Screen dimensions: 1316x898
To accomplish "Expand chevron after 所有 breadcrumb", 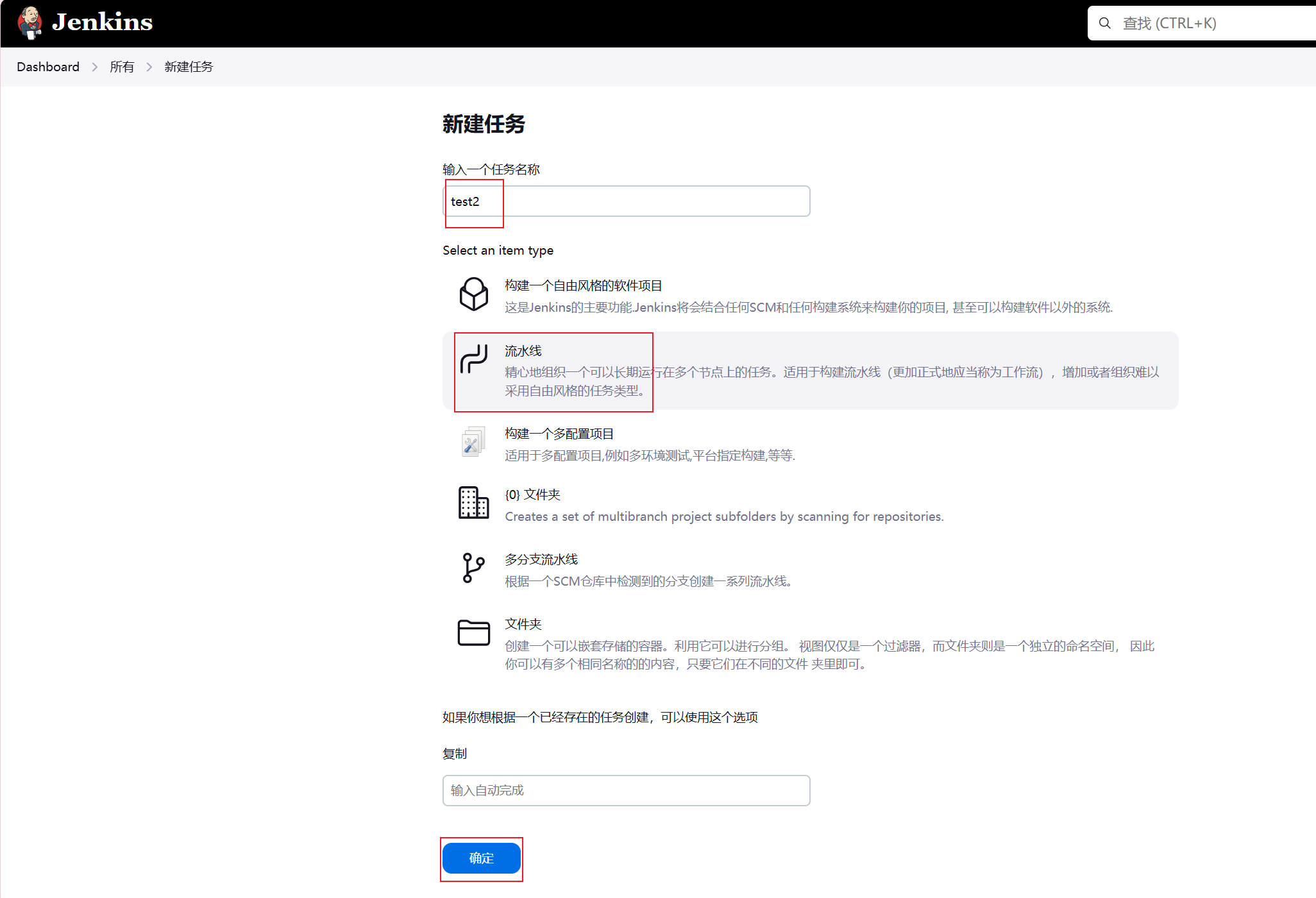I will pyautogui.click(x=149, y=67).
